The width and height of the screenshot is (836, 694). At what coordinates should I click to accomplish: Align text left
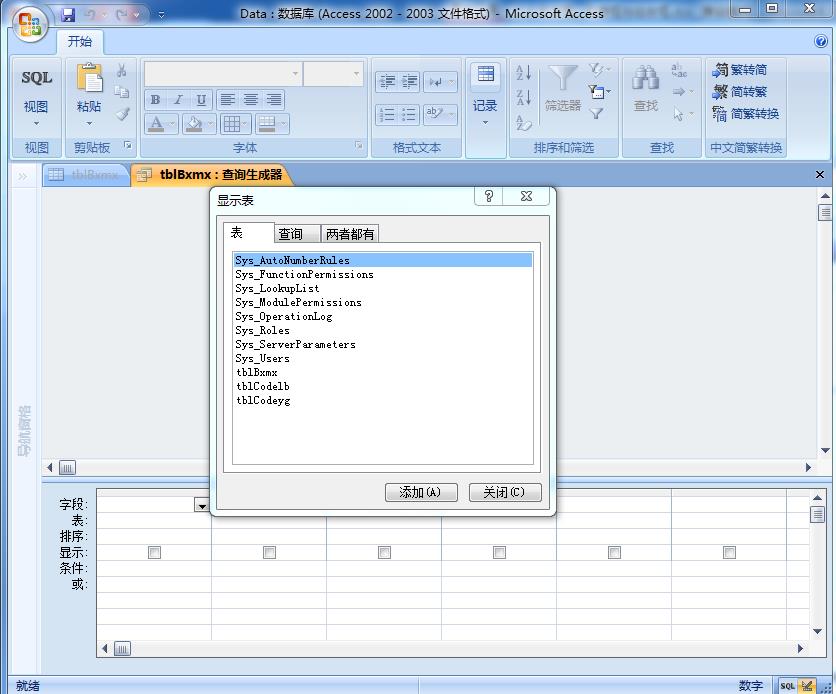pyautogui.click(x=228, y=100)
